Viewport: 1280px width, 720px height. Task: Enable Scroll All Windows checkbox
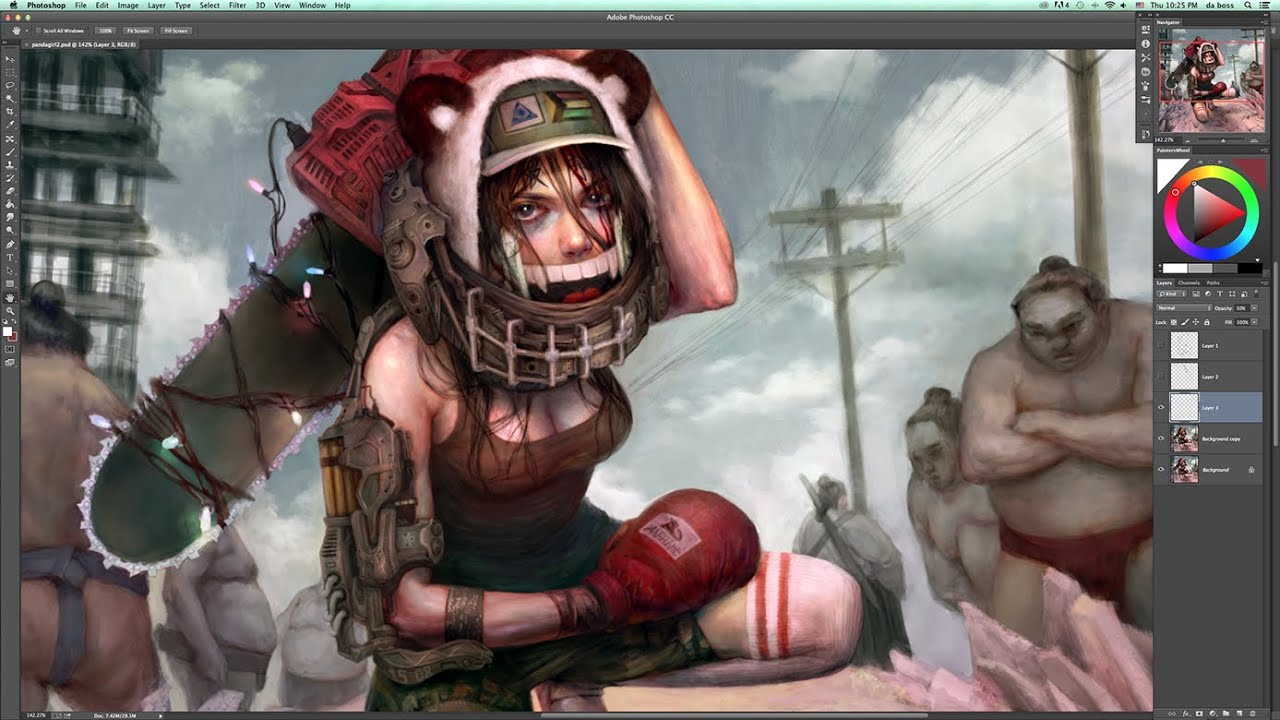click(38, 31)
